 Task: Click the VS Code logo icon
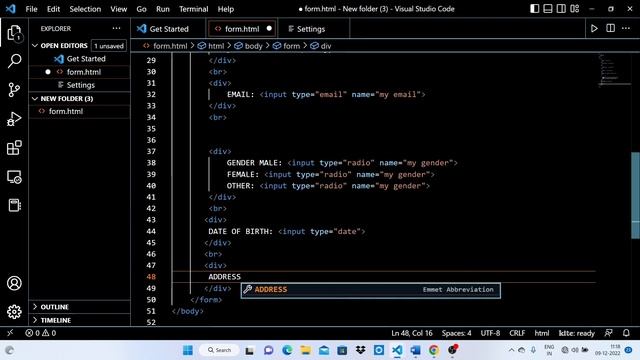11,9
